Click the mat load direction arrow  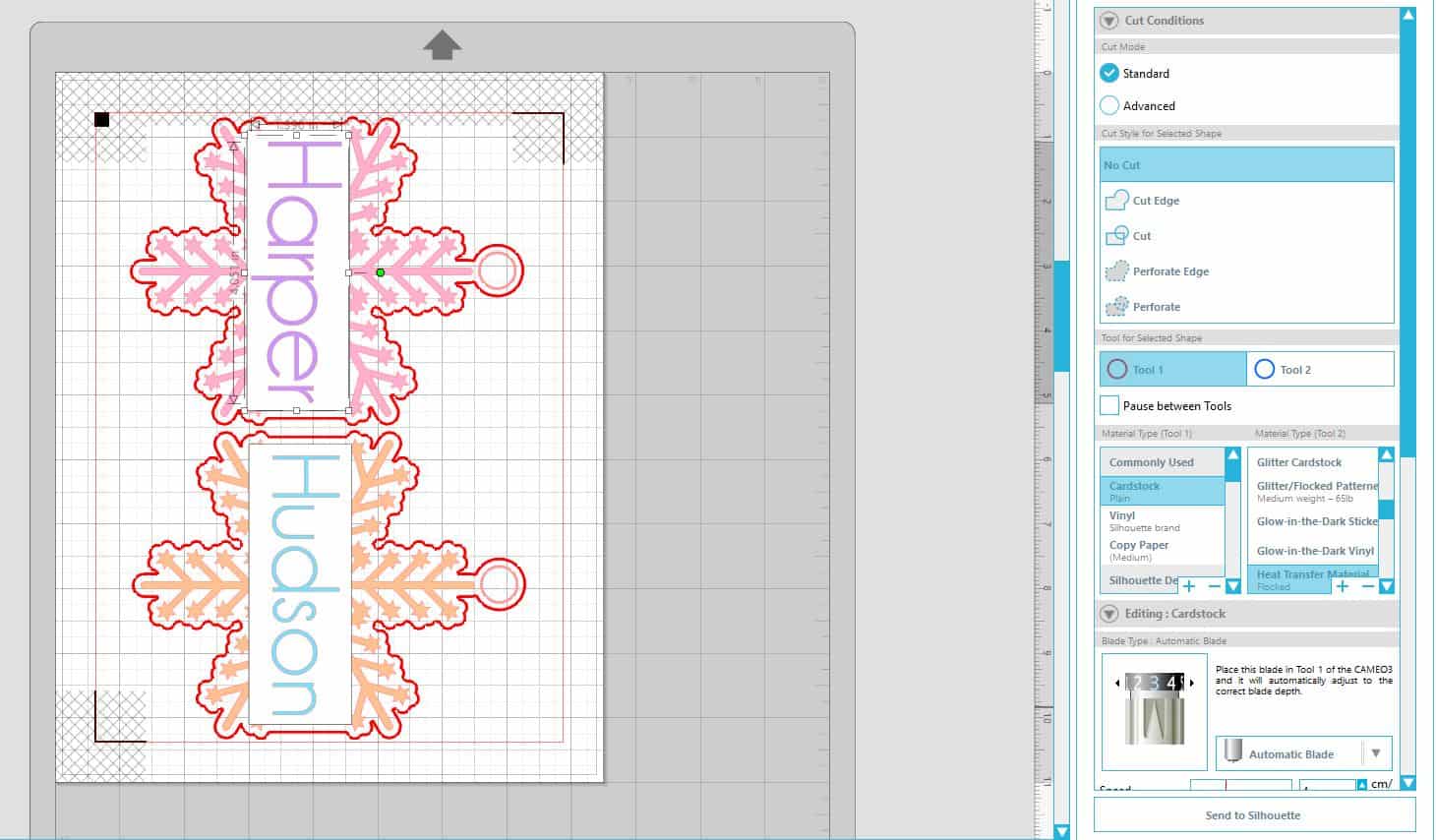click(443, 44)
